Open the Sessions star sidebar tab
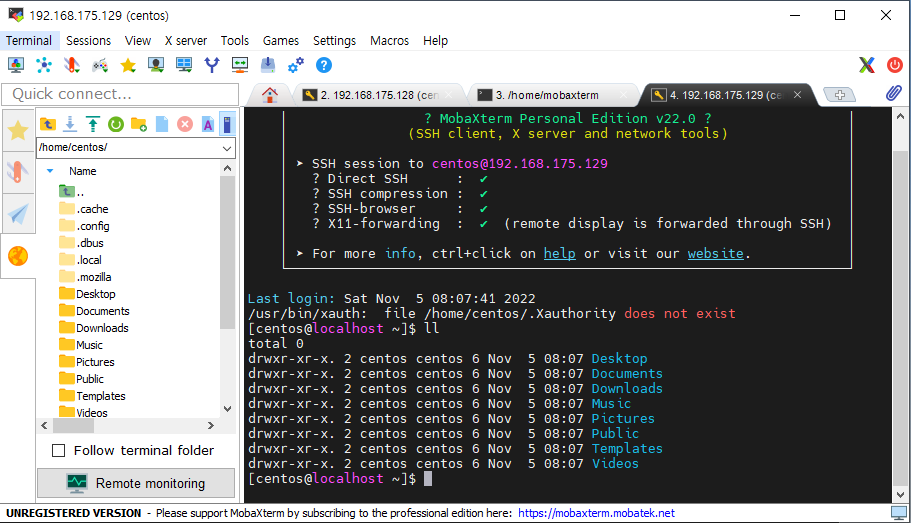The image size is (911, 523). click(18, 131)
